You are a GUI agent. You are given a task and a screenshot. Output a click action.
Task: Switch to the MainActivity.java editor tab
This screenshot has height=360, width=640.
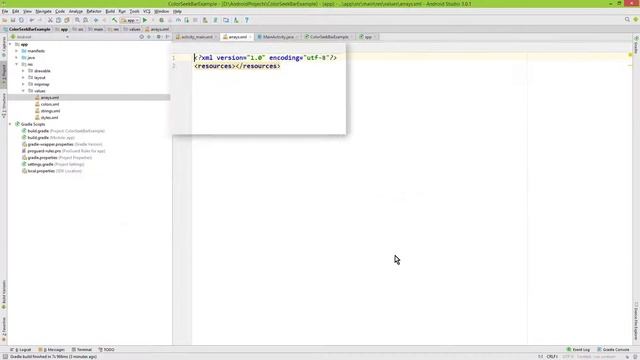278,37
